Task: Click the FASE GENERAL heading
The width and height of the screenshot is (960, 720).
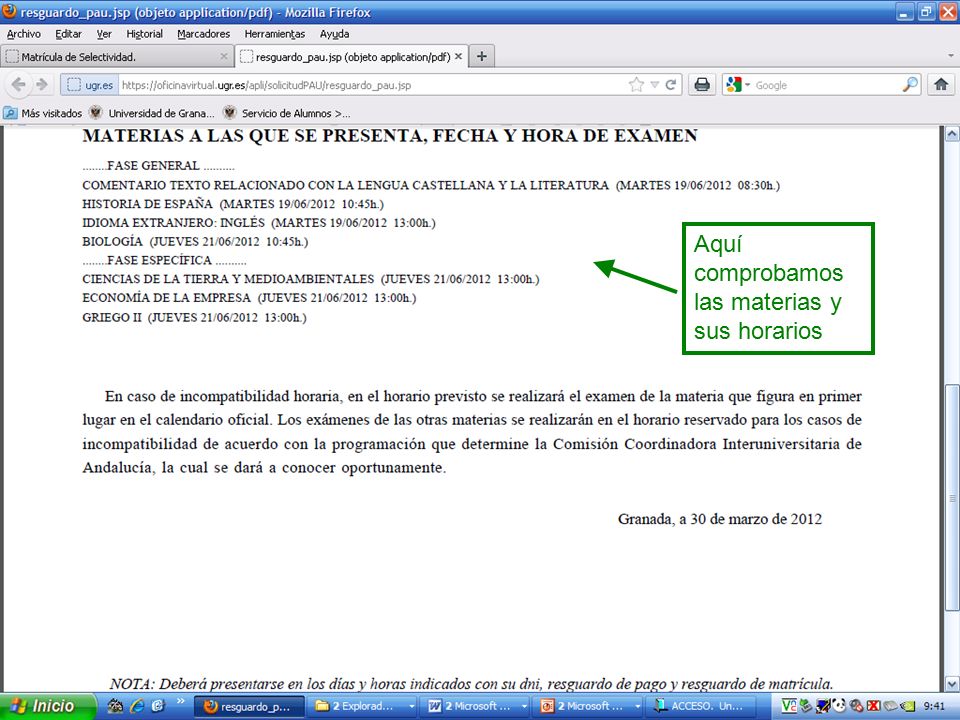Action: (158, 165)
